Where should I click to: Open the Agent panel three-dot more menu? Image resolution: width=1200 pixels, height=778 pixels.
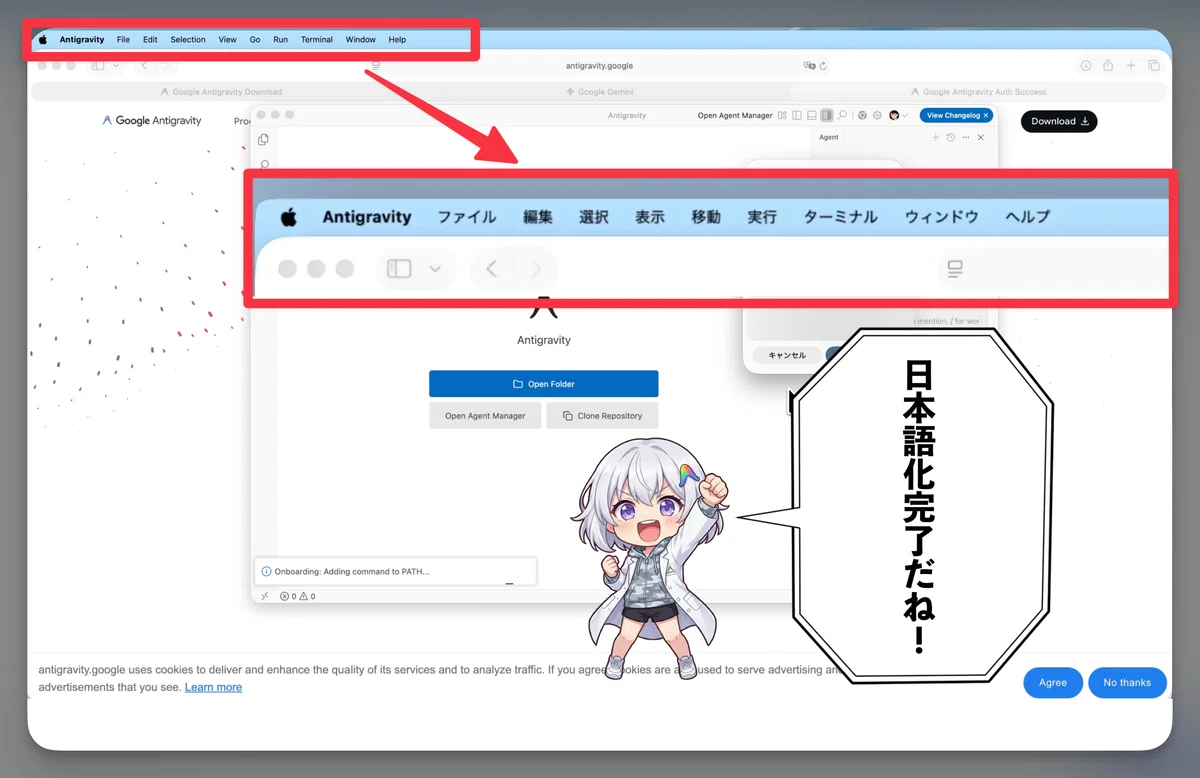point(966,138)
